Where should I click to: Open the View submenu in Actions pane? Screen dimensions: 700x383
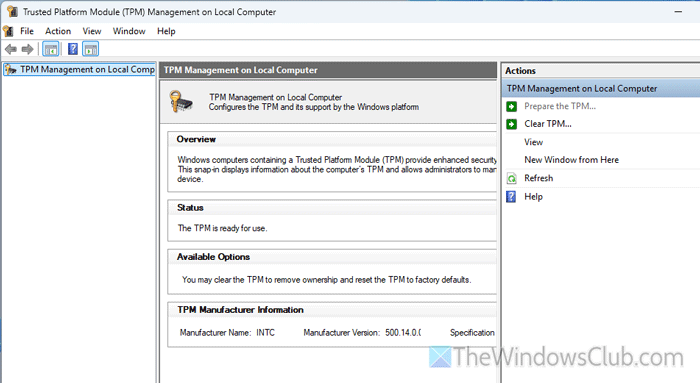[x=533, y=142]
